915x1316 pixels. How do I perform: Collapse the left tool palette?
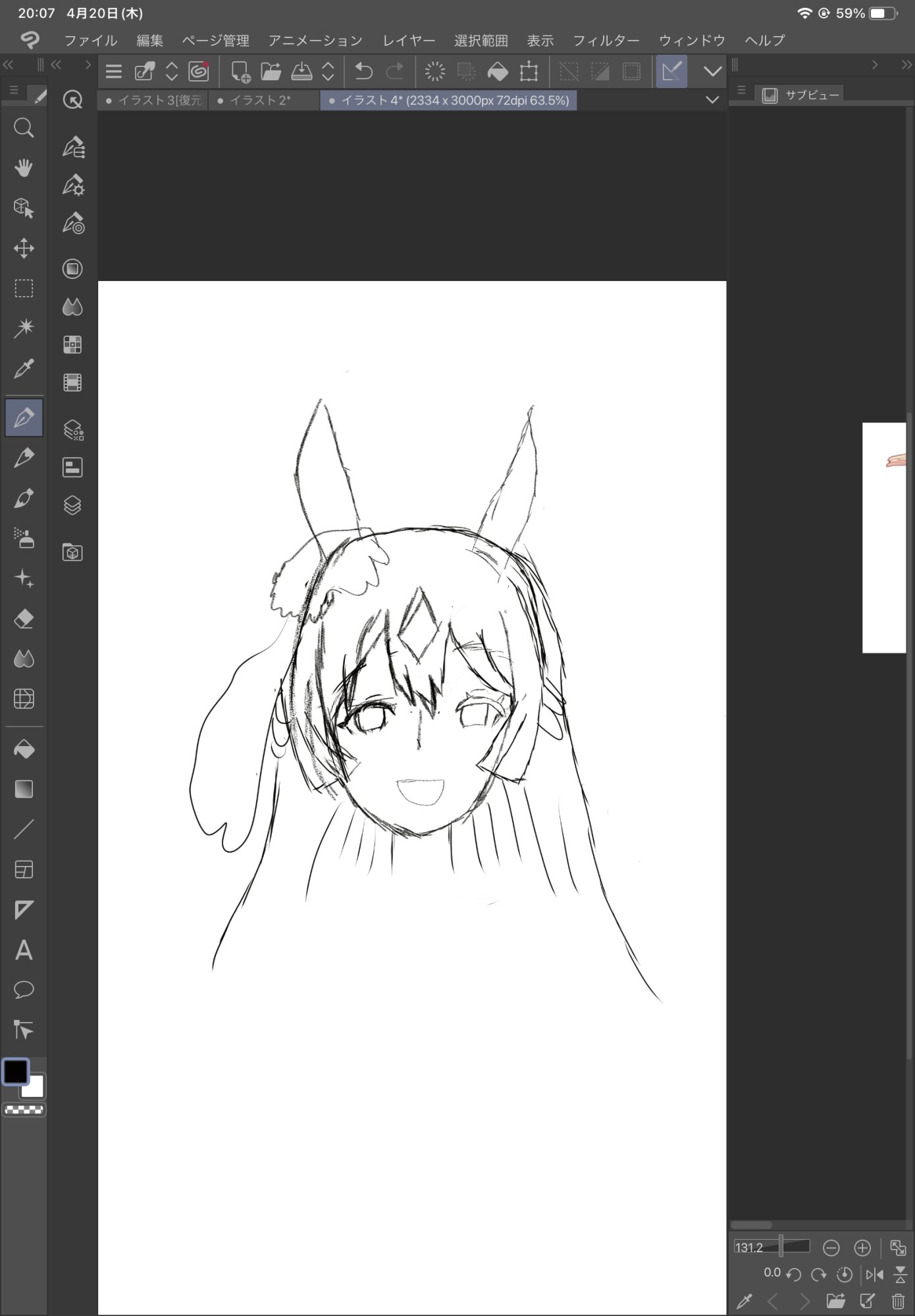pyautogui.click(x=9, y=64)
